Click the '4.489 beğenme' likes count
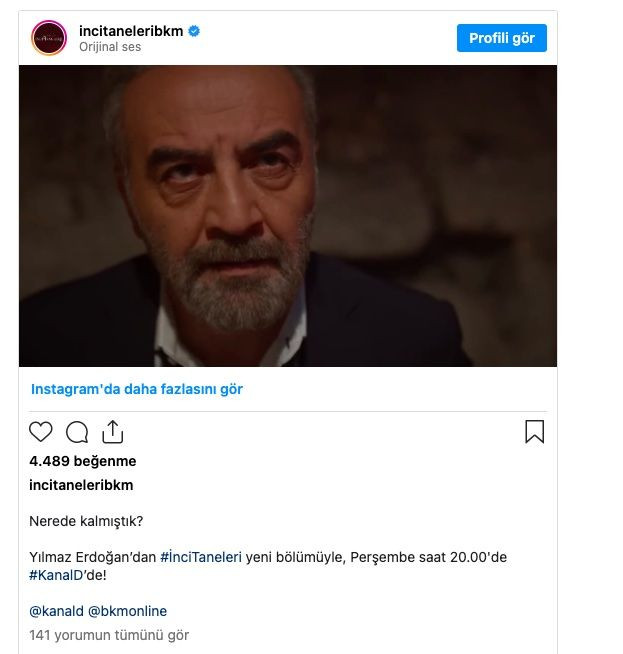The height and width of the screenshot is (654, 623). (x=83, y=461)
